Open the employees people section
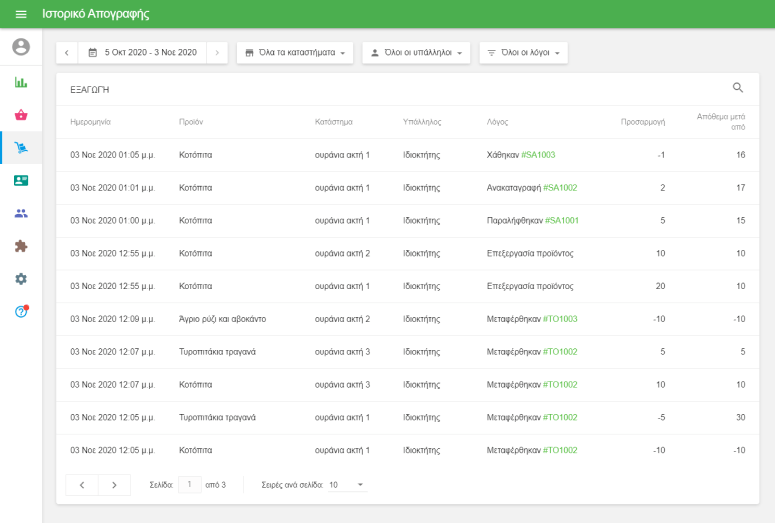Viewport: 775px width, 523px height. (x=21, y=213)
